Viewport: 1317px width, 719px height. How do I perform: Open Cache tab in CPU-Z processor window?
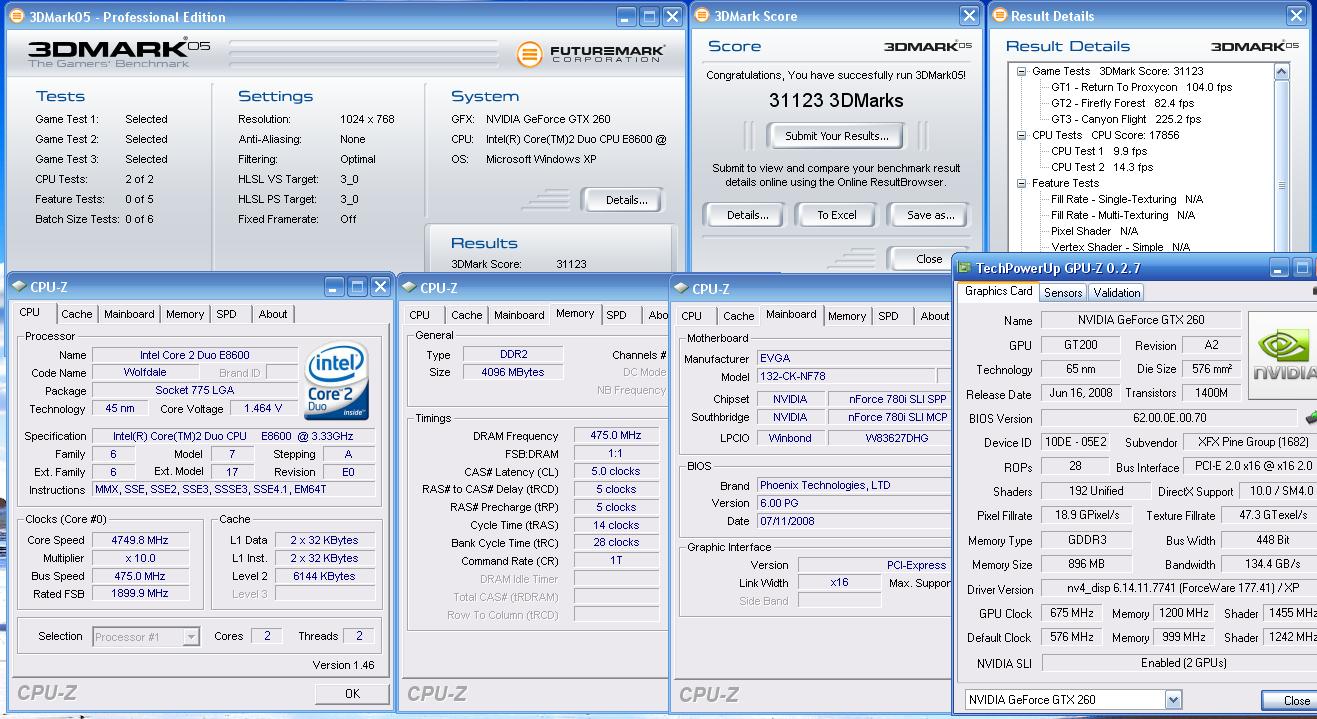coord(77,314)
